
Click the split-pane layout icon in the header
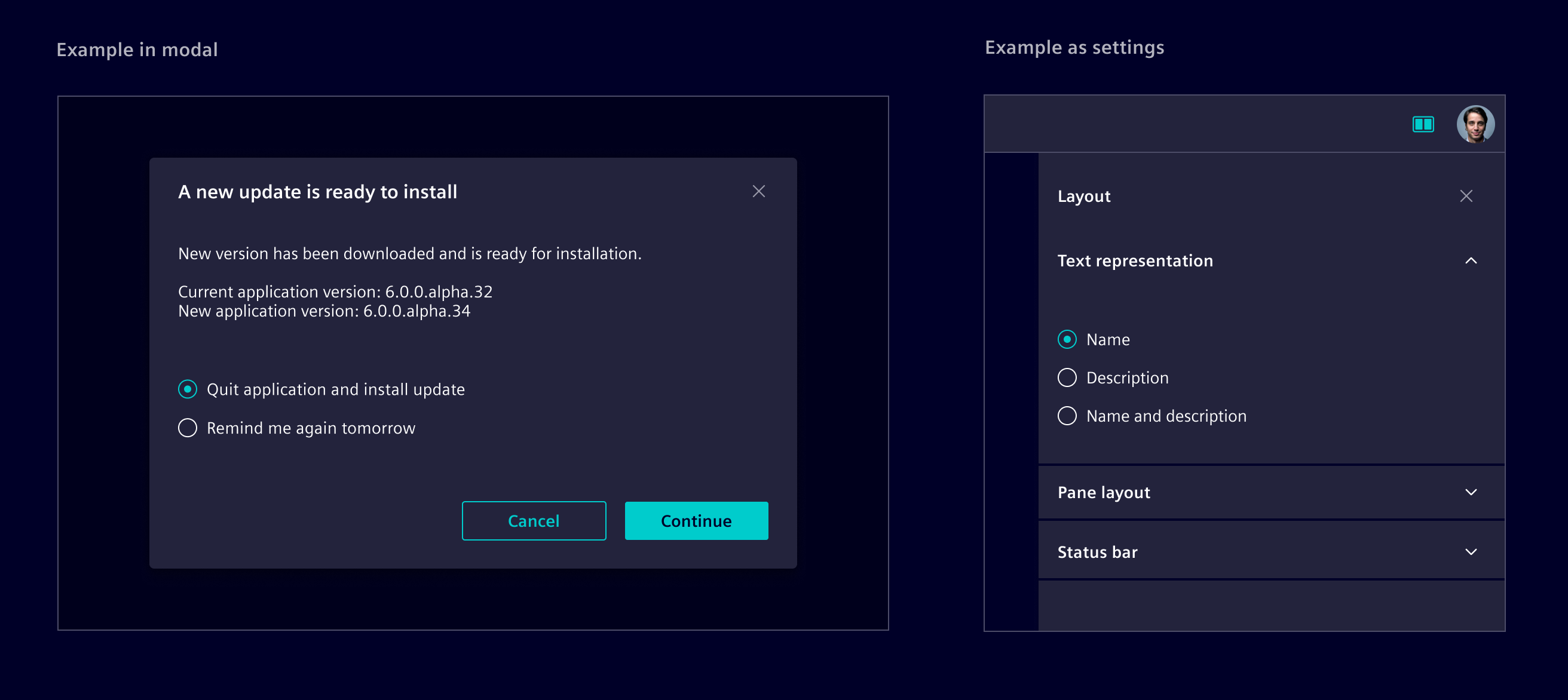[1423, 124]
